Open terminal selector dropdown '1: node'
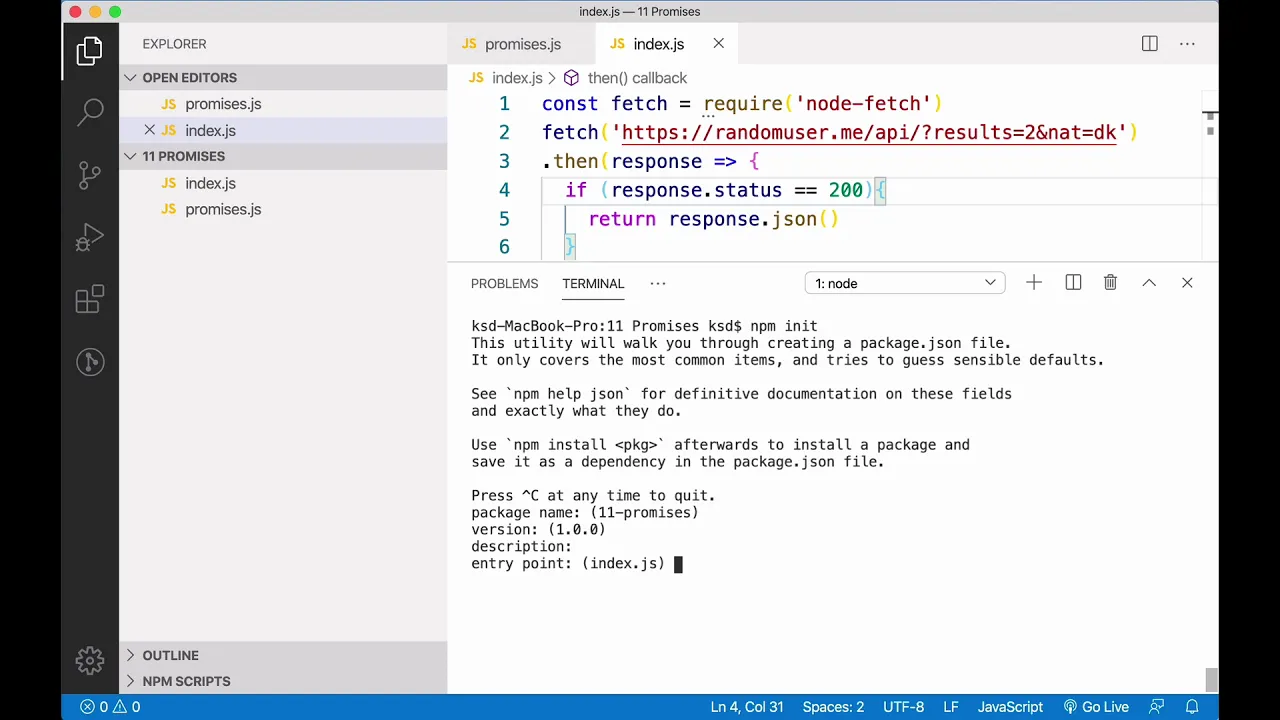The width and height of the screenshot is (1280, 720). click(905, 283)
